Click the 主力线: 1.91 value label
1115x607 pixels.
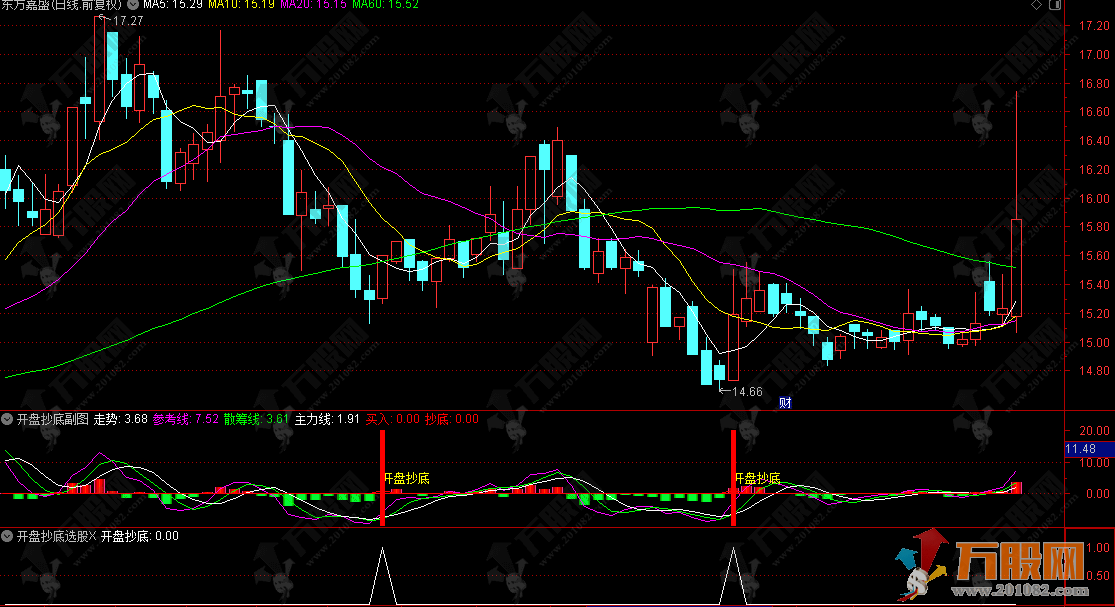pos(327,419)
